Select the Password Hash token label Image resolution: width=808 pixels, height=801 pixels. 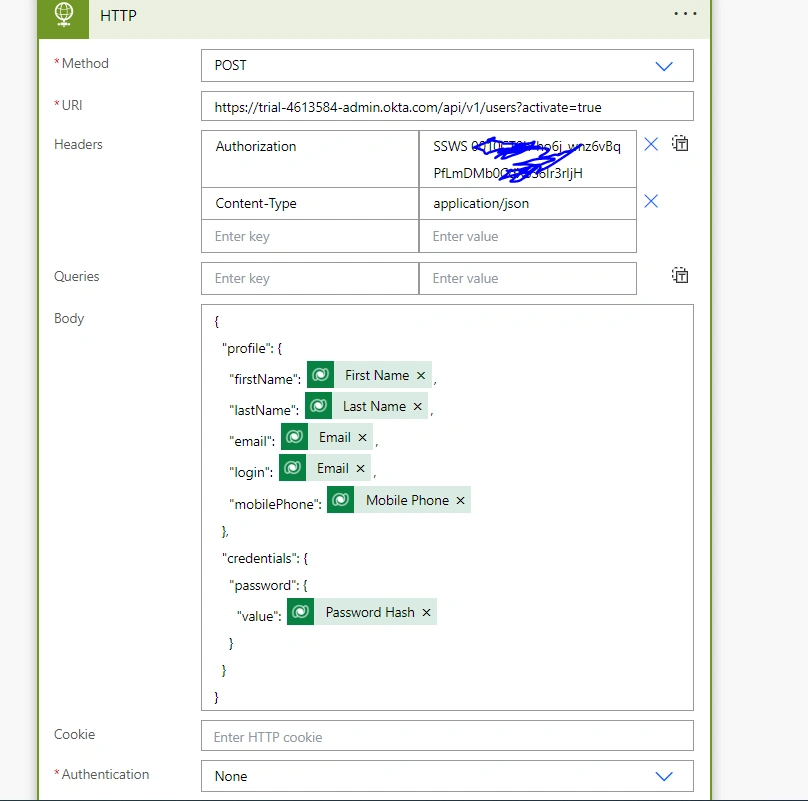pos(370,612)
